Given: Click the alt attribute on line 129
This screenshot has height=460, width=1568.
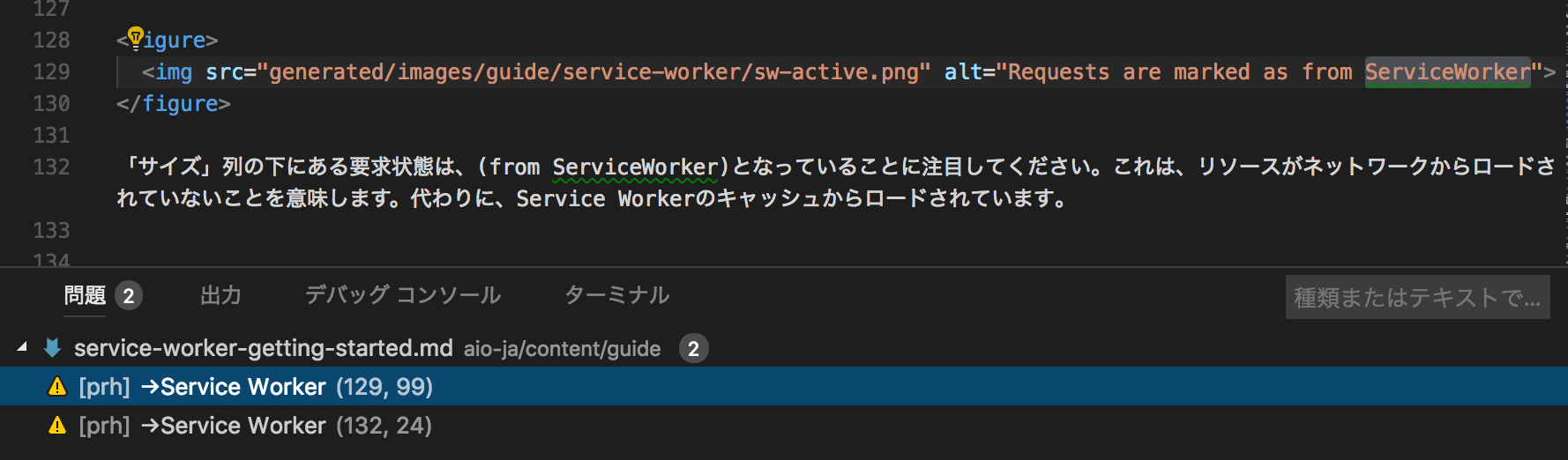Looking at the screenshot, I should tap(963, 71).
